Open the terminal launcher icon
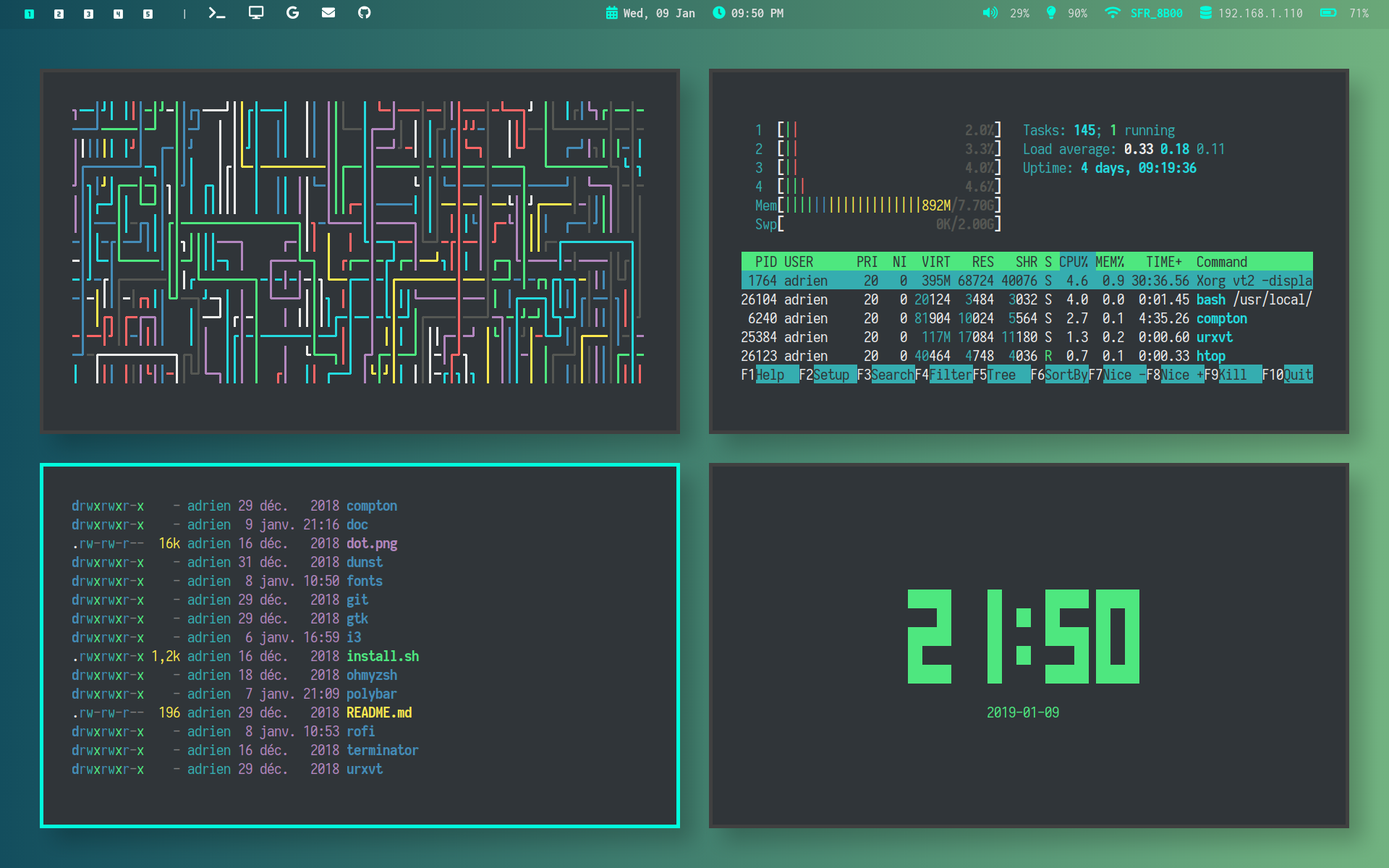This screenshot has width=1389, height=868. 216,13
